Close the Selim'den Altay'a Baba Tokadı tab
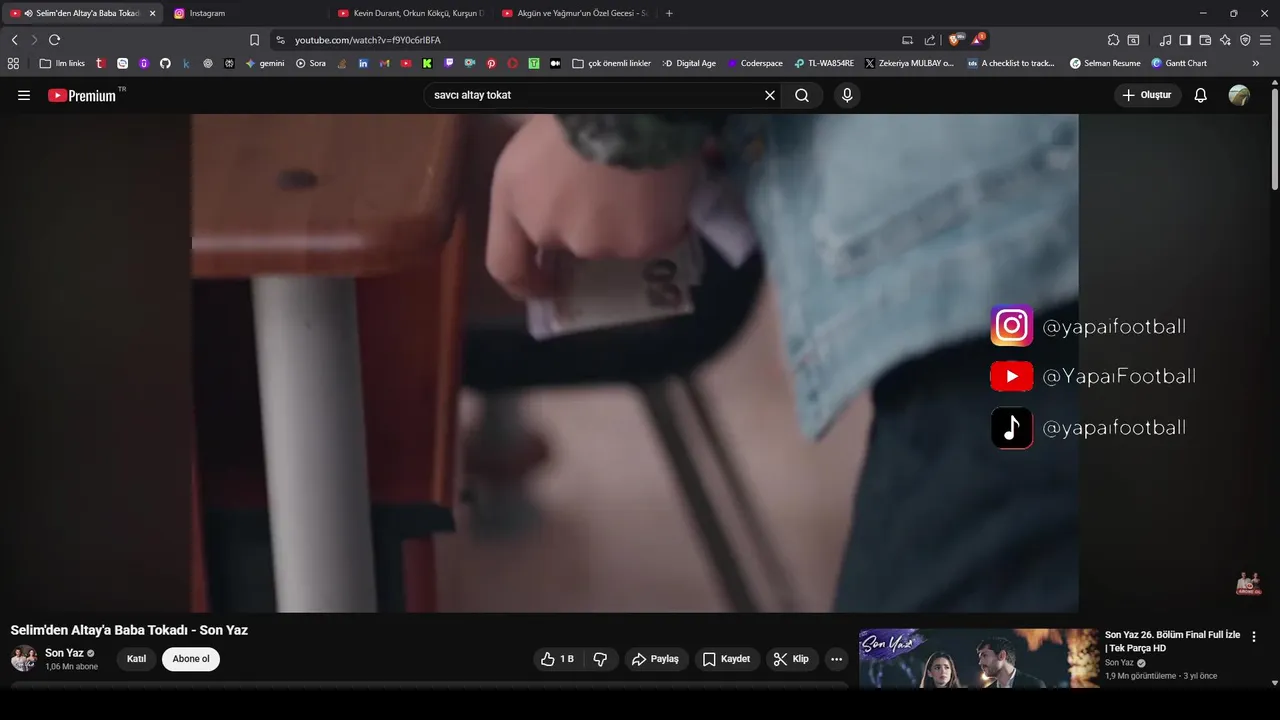The width and height of the screenshot is (1280, 720). [152, 13]
